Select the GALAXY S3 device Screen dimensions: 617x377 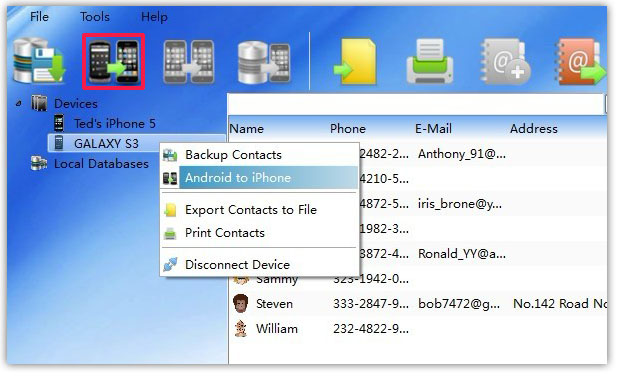pyautogui.click(x=106, y=144)
